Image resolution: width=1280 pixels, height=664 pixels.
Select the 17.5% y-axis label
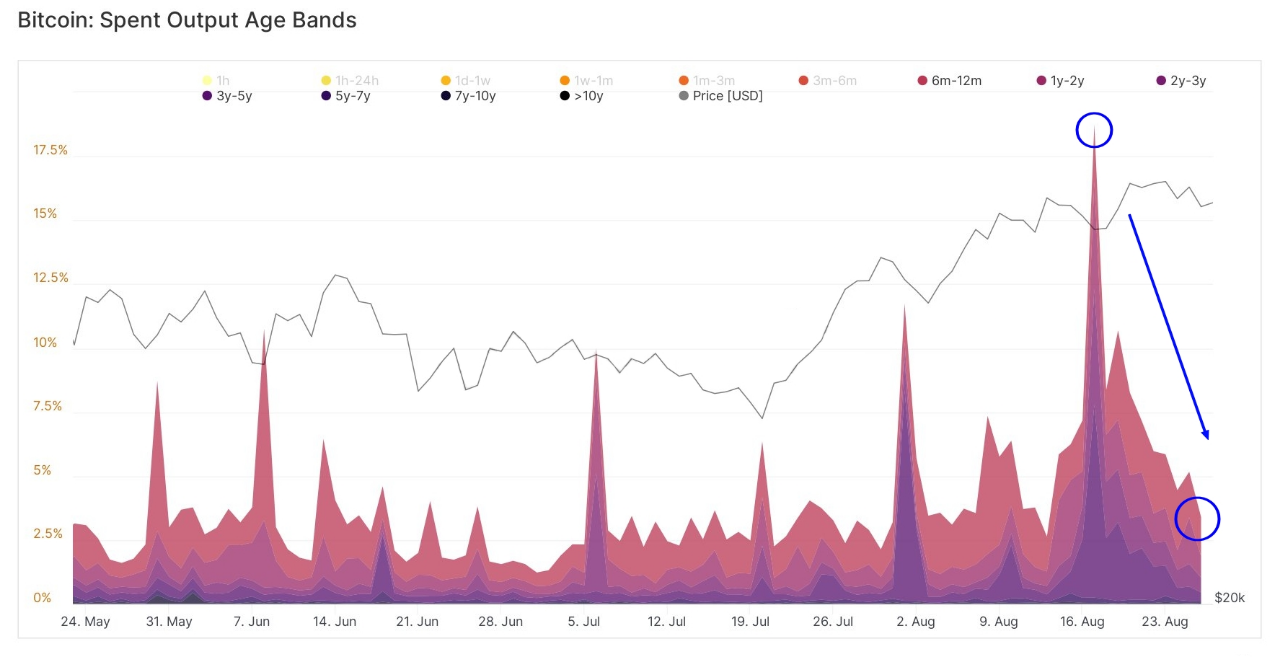(x=51, y=150)
